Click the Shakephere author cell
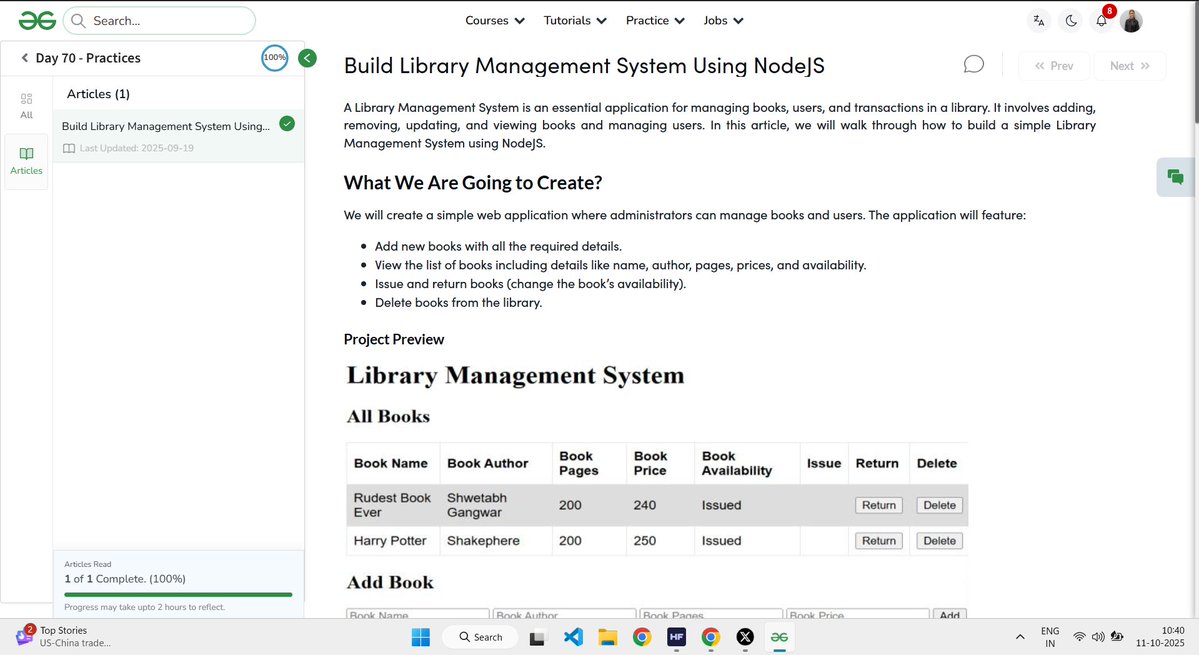Screen dimensions: 1199x655 [x=496, y=540]
